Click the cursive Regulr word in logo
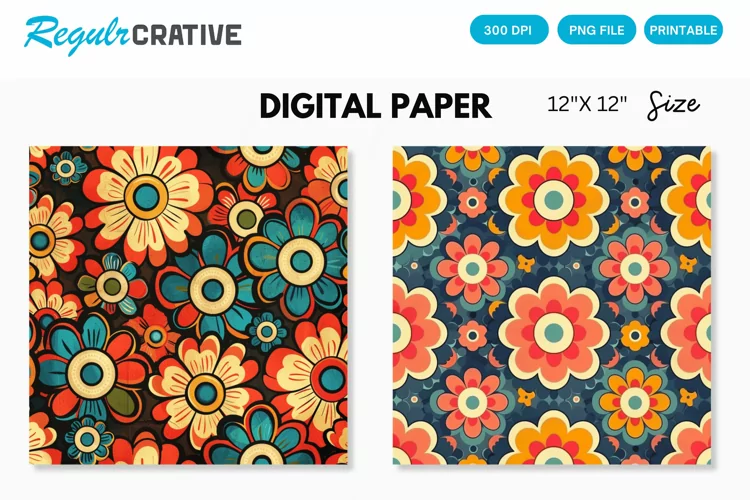This screenshot has height=500, width=750. coord(77,34)
